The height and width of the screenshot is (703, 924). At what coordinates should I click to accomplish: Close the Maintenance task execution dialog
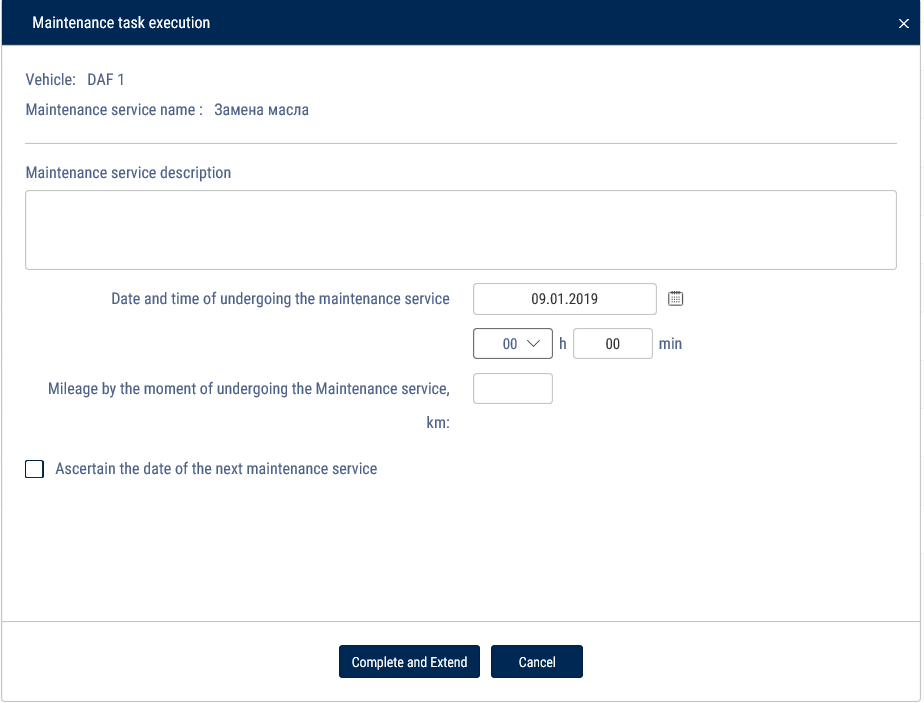(x=903, y=24)
